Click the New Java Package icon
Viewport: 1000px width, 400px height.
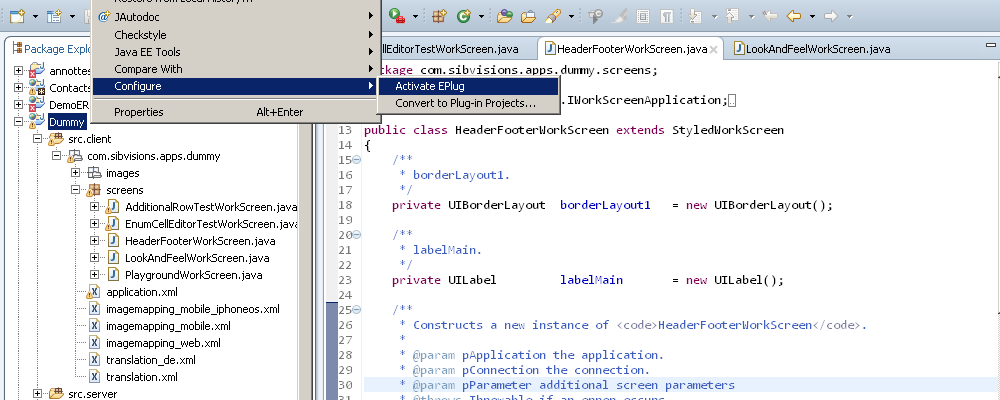pos(439,17)
